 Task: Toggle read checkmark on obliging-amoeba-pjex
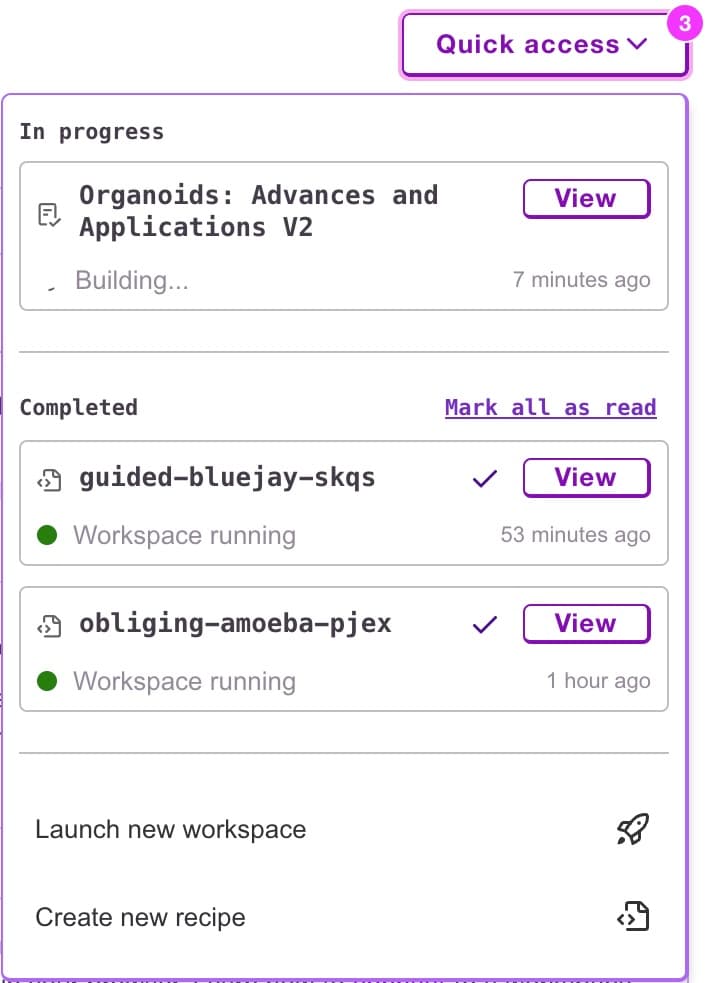point(485,625)
